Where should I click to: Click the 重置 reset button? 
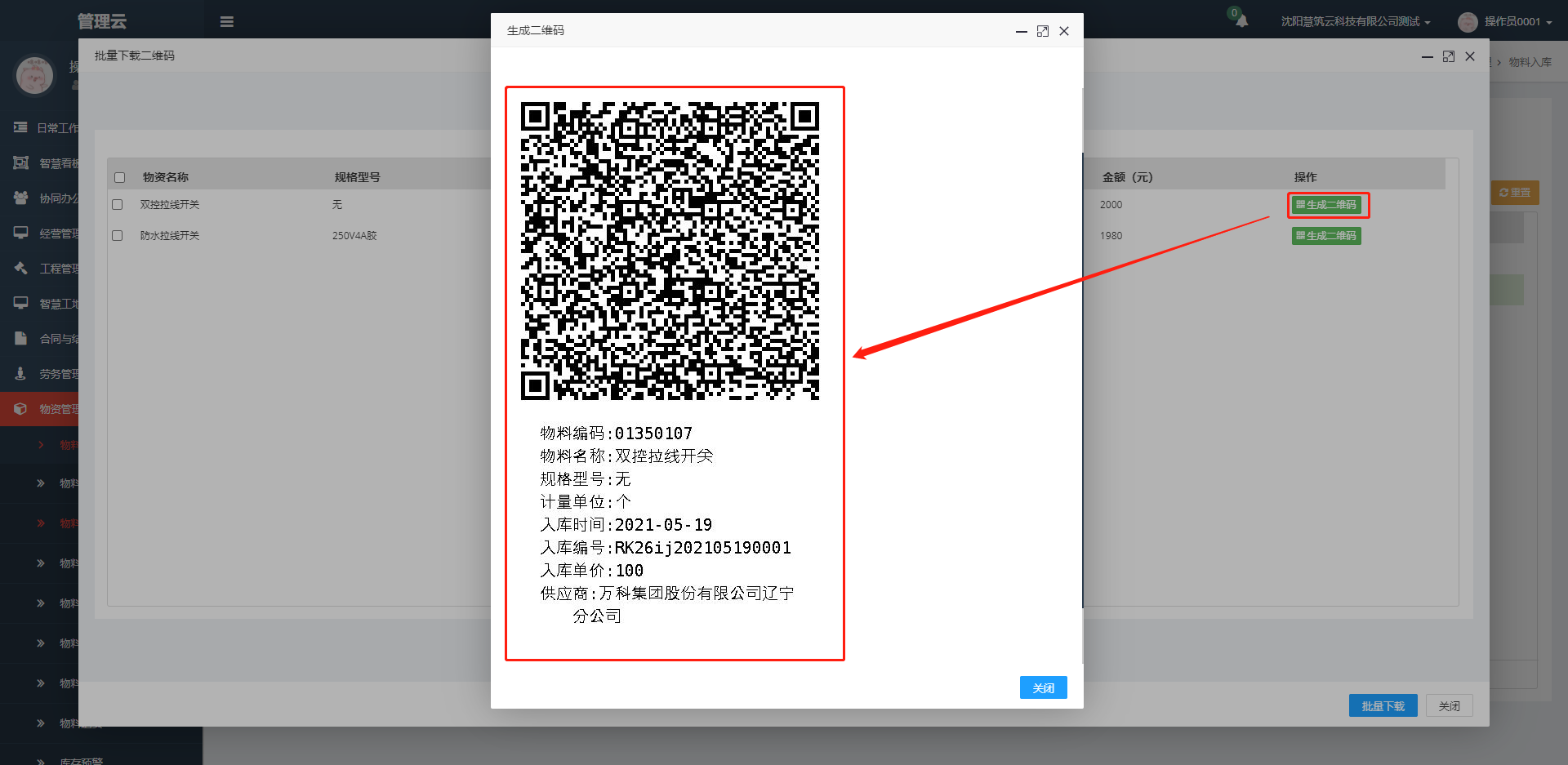(x=1515, y=193)
